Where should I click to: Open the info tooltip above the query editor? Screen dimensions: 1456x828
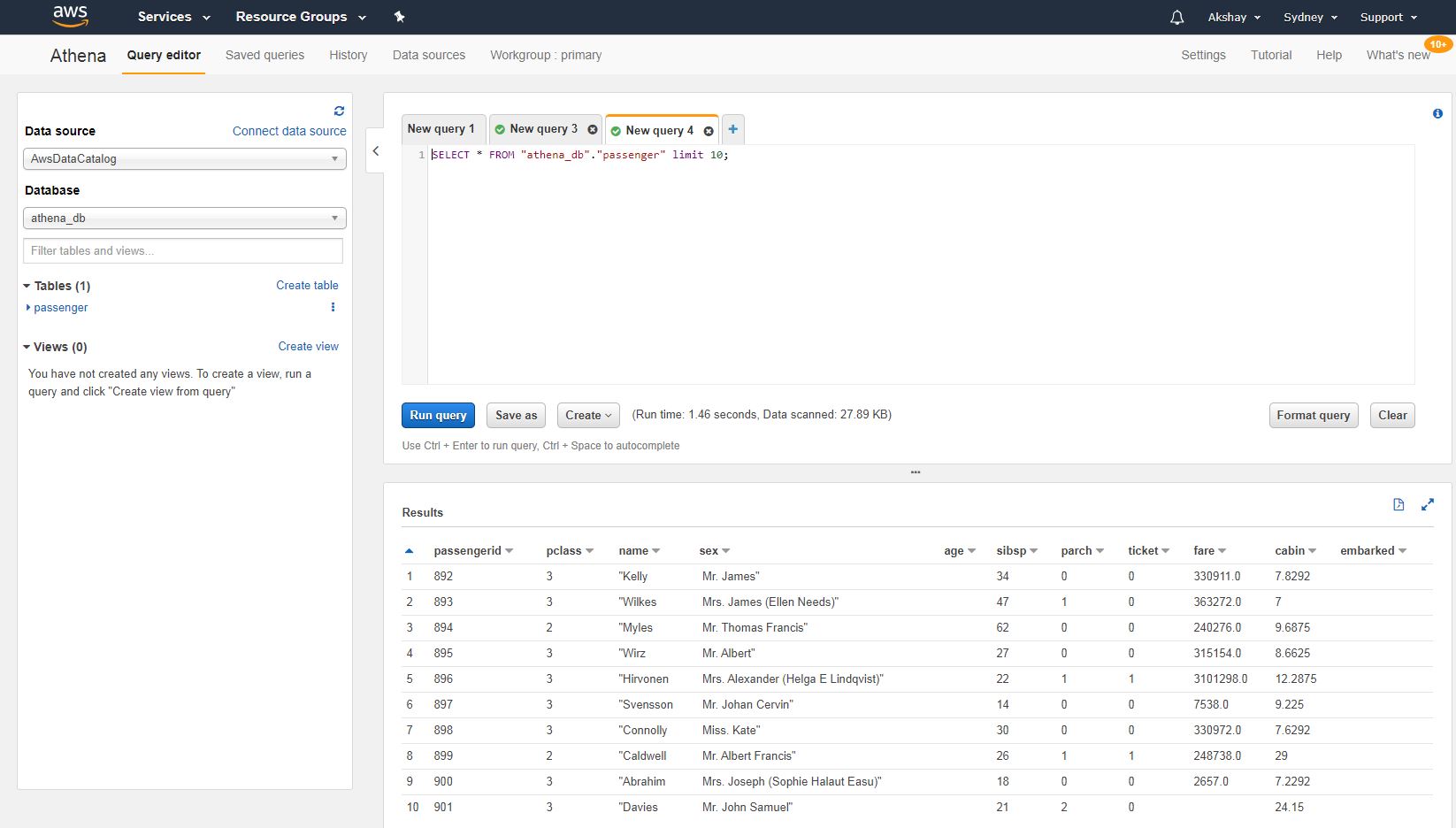pos(1437,113)
